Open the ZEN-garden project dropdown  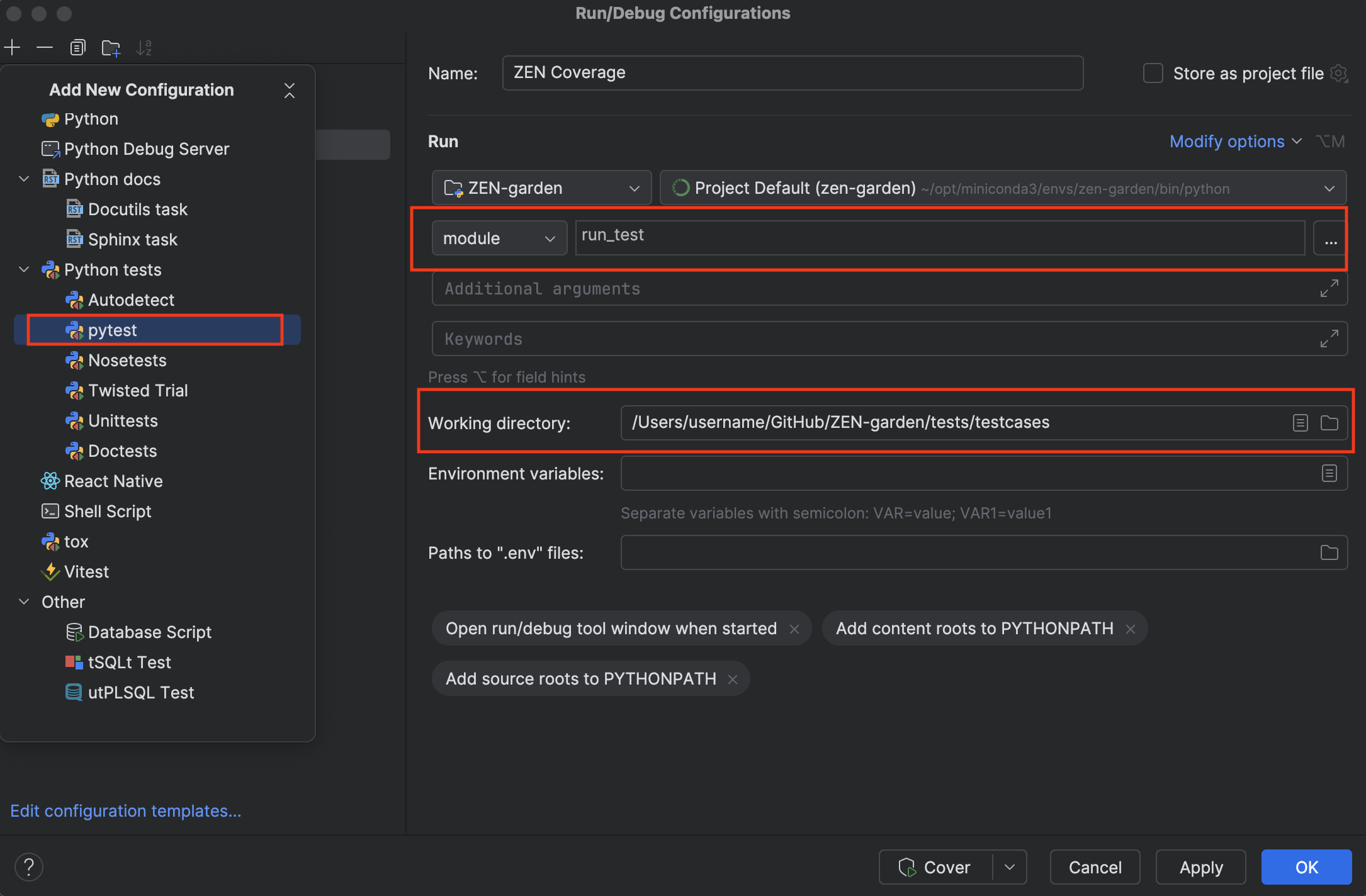coord(541,188)
